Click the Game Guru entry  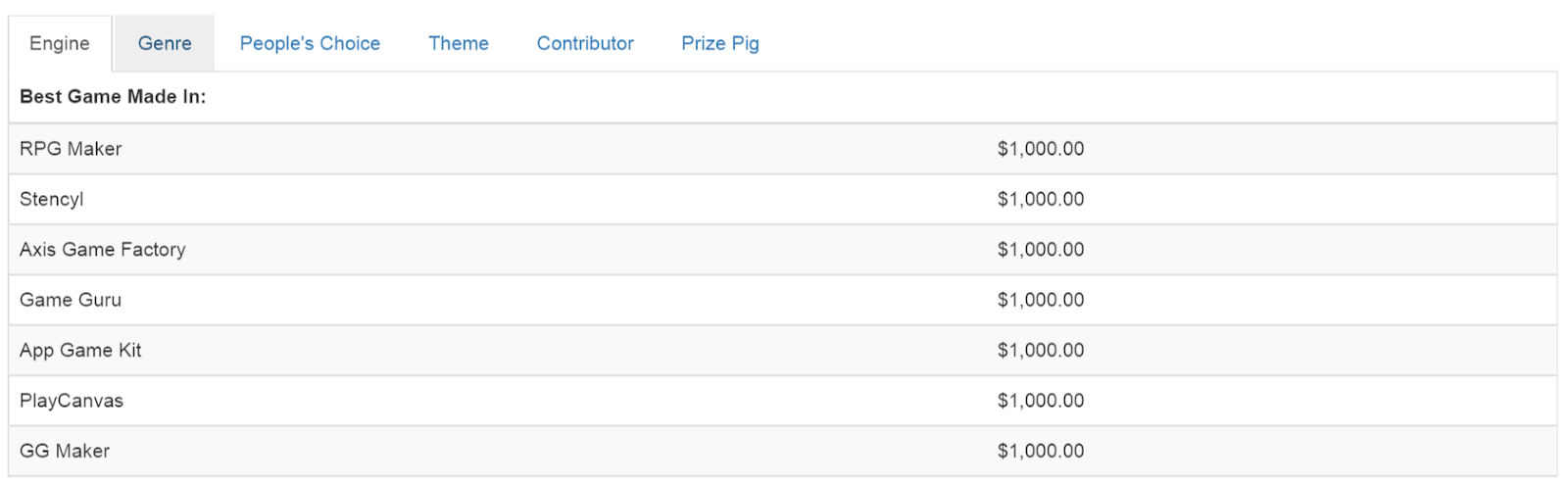click(71, 300)
